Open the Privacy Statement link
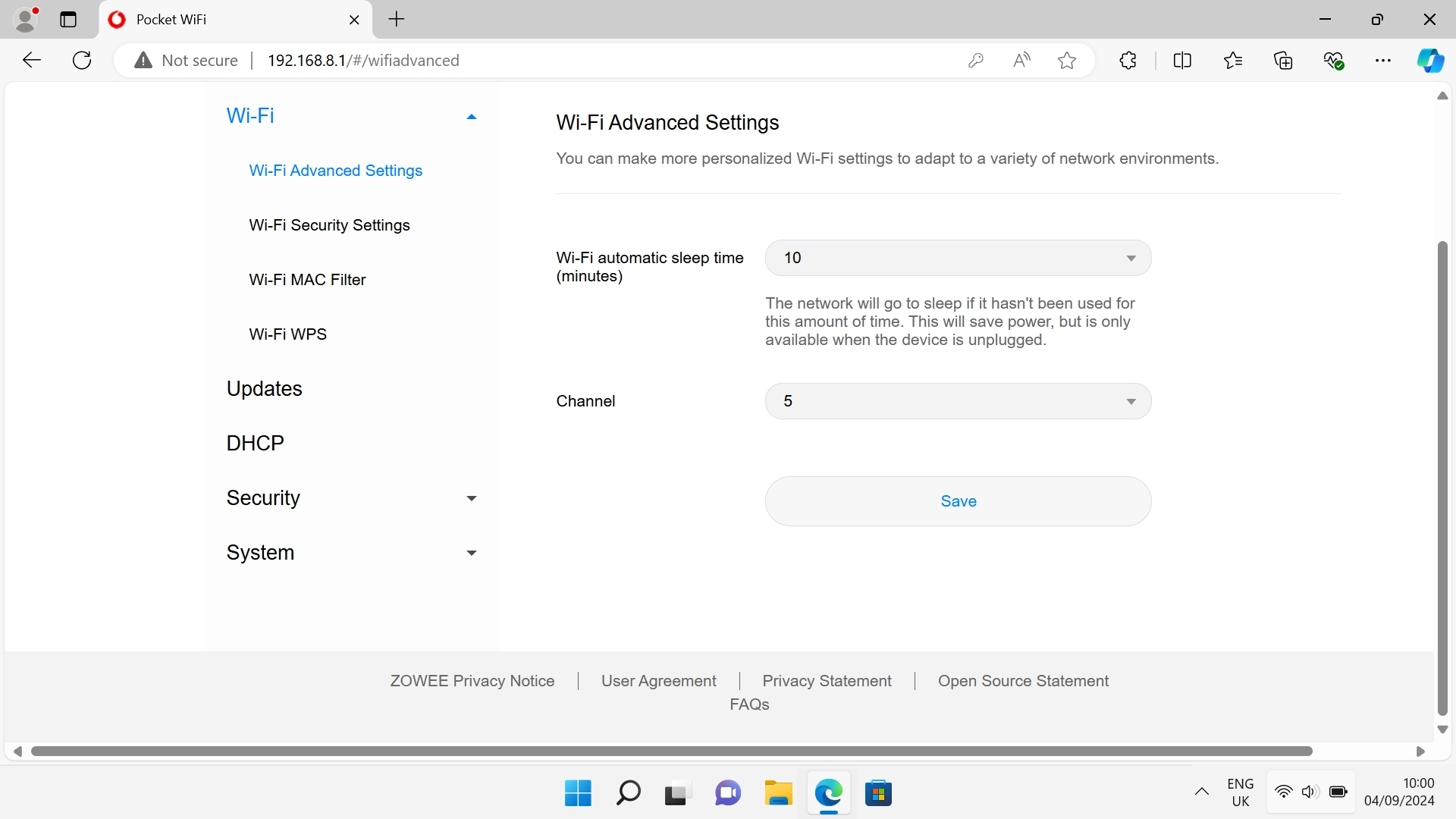 pyautogui.click(x=827, y=681)
